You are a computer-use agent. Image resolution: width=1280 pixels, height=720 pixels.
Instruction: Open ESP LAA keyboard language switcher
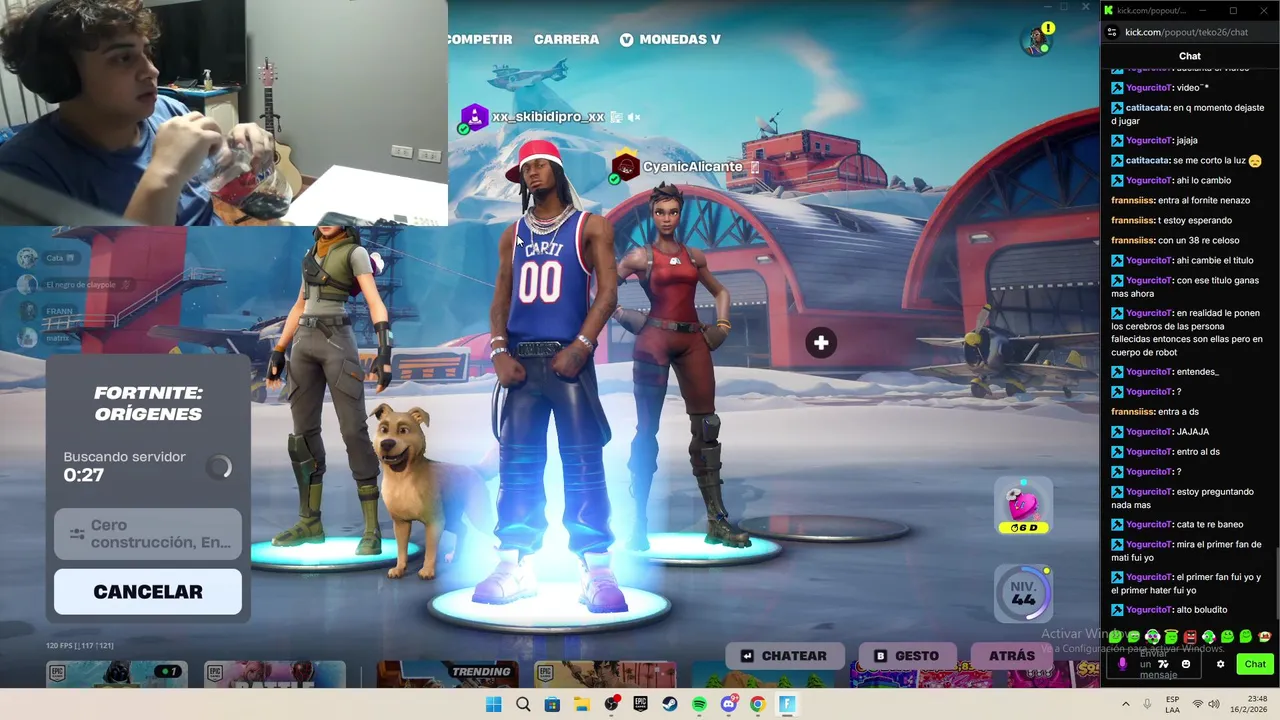coord(1172,705)
